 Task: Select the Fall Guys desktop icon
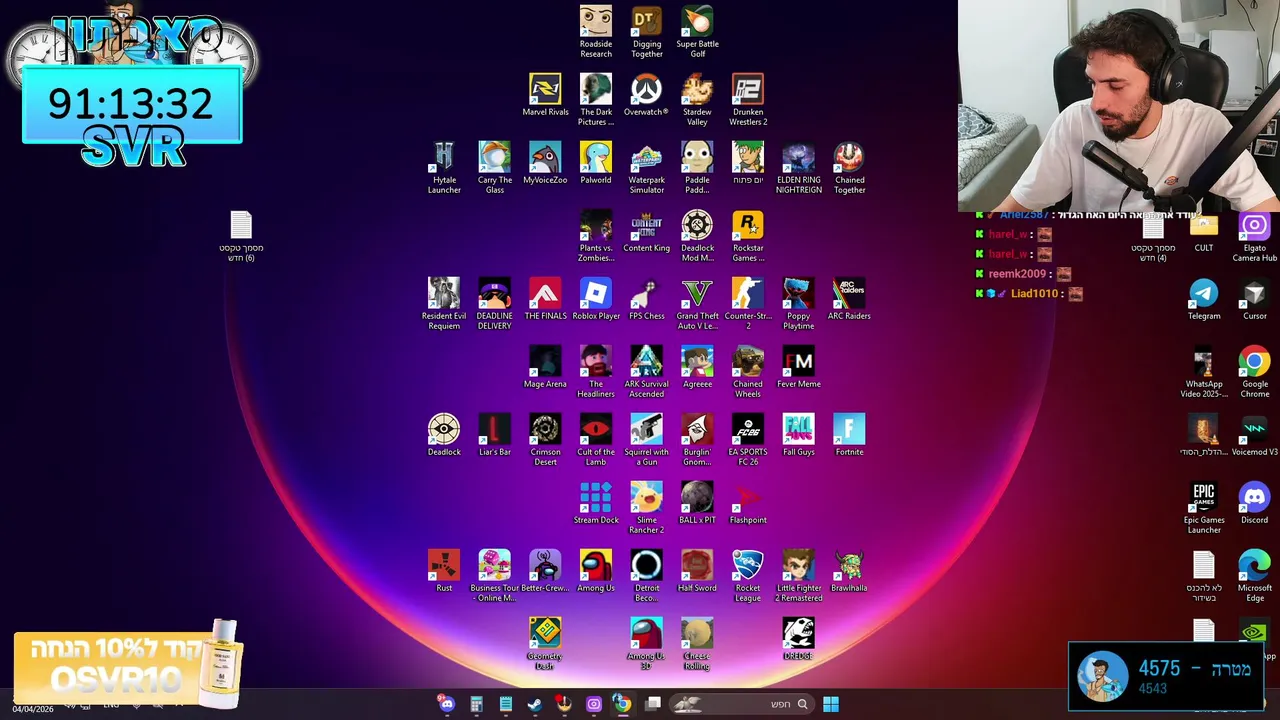click(799, 435)
